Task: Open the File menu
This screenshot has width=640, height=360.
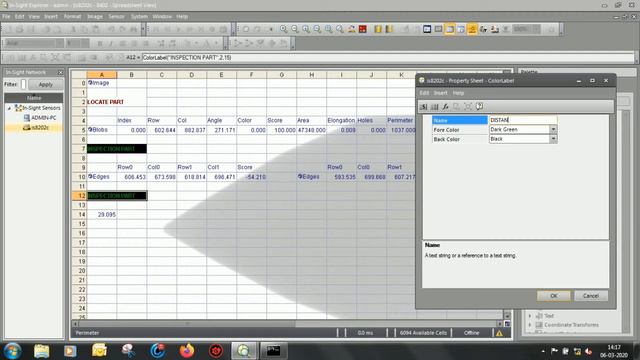Action: pyautogui.click(x=7, y=17)
